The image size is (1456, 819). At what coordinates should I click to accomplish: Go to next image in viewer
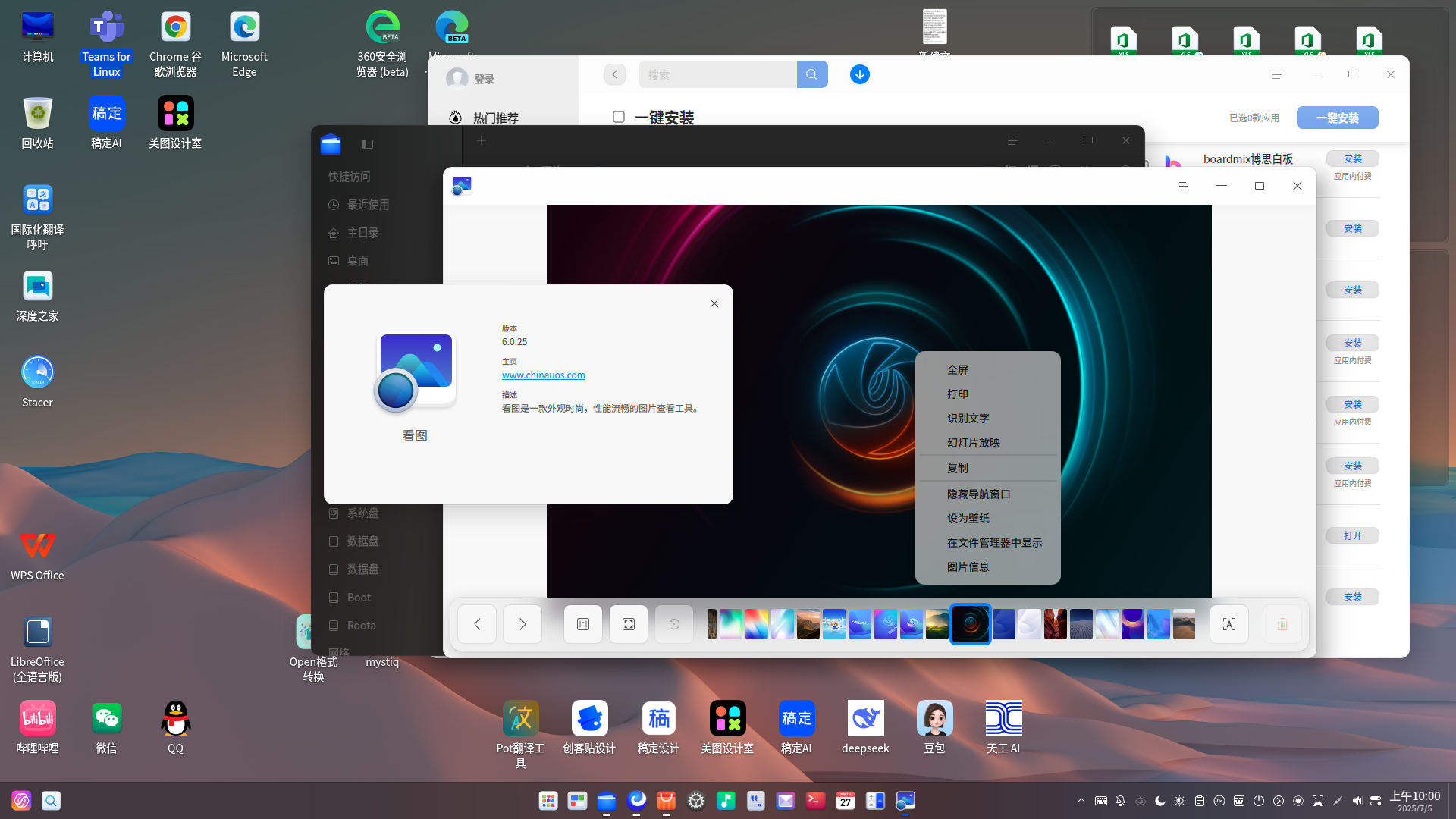pos(522,624)
